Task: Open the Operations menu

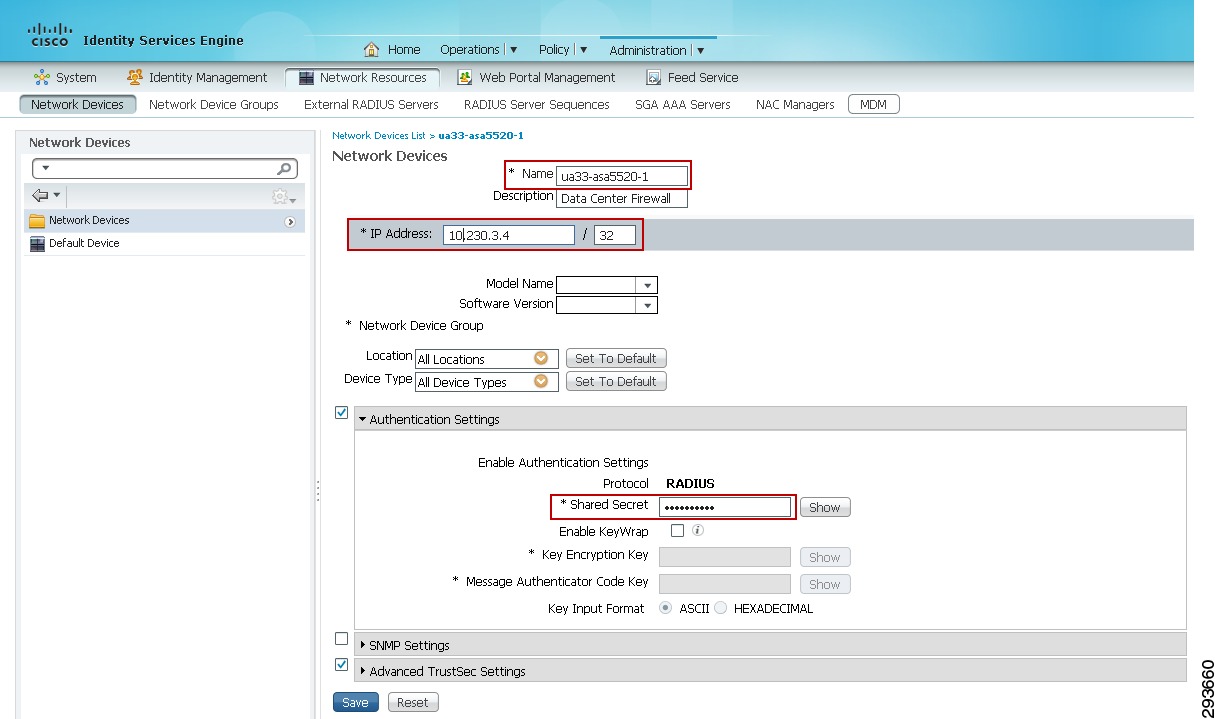Action: [479, 49]
